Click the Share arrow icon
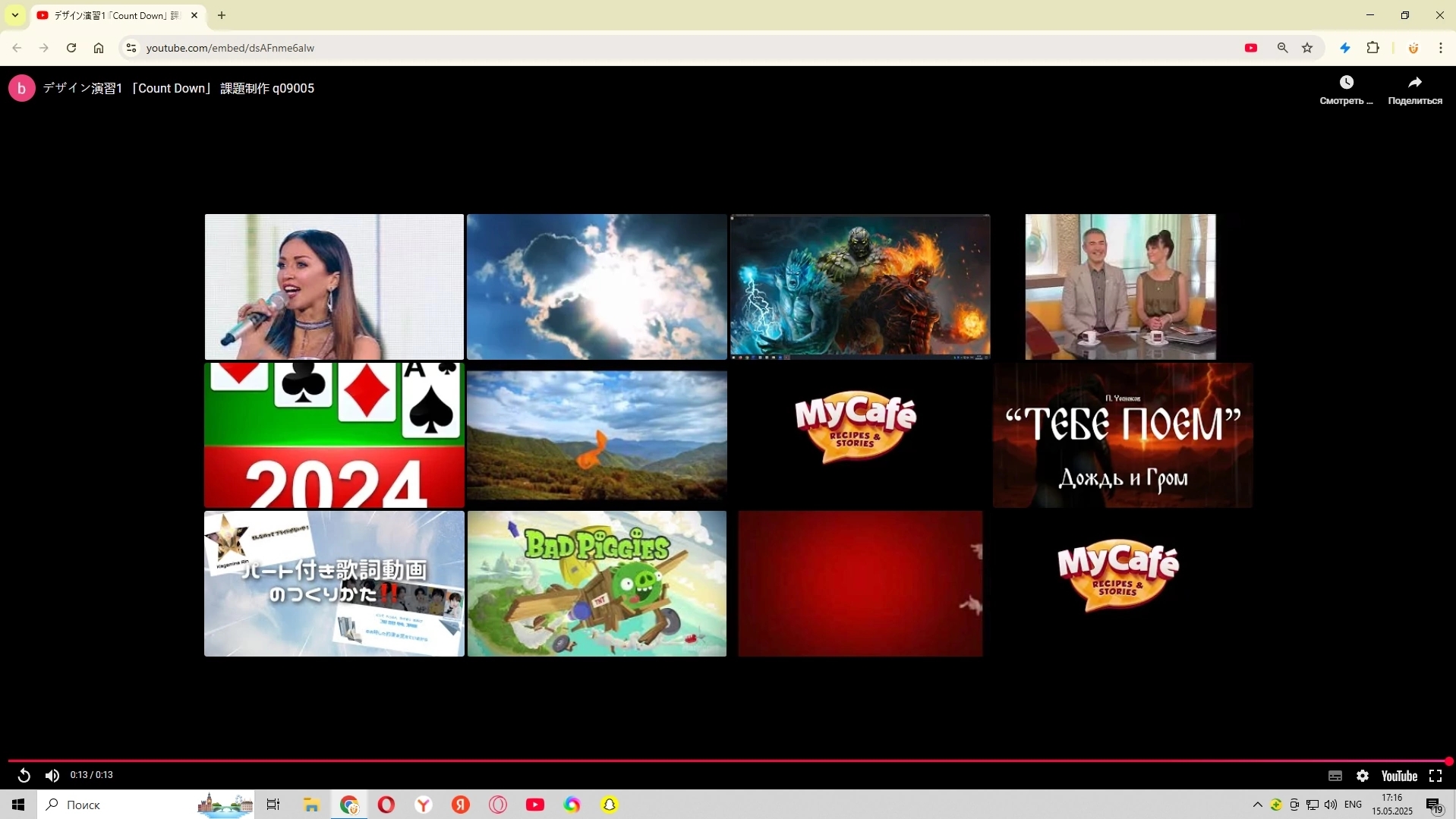 [1415, 82]
